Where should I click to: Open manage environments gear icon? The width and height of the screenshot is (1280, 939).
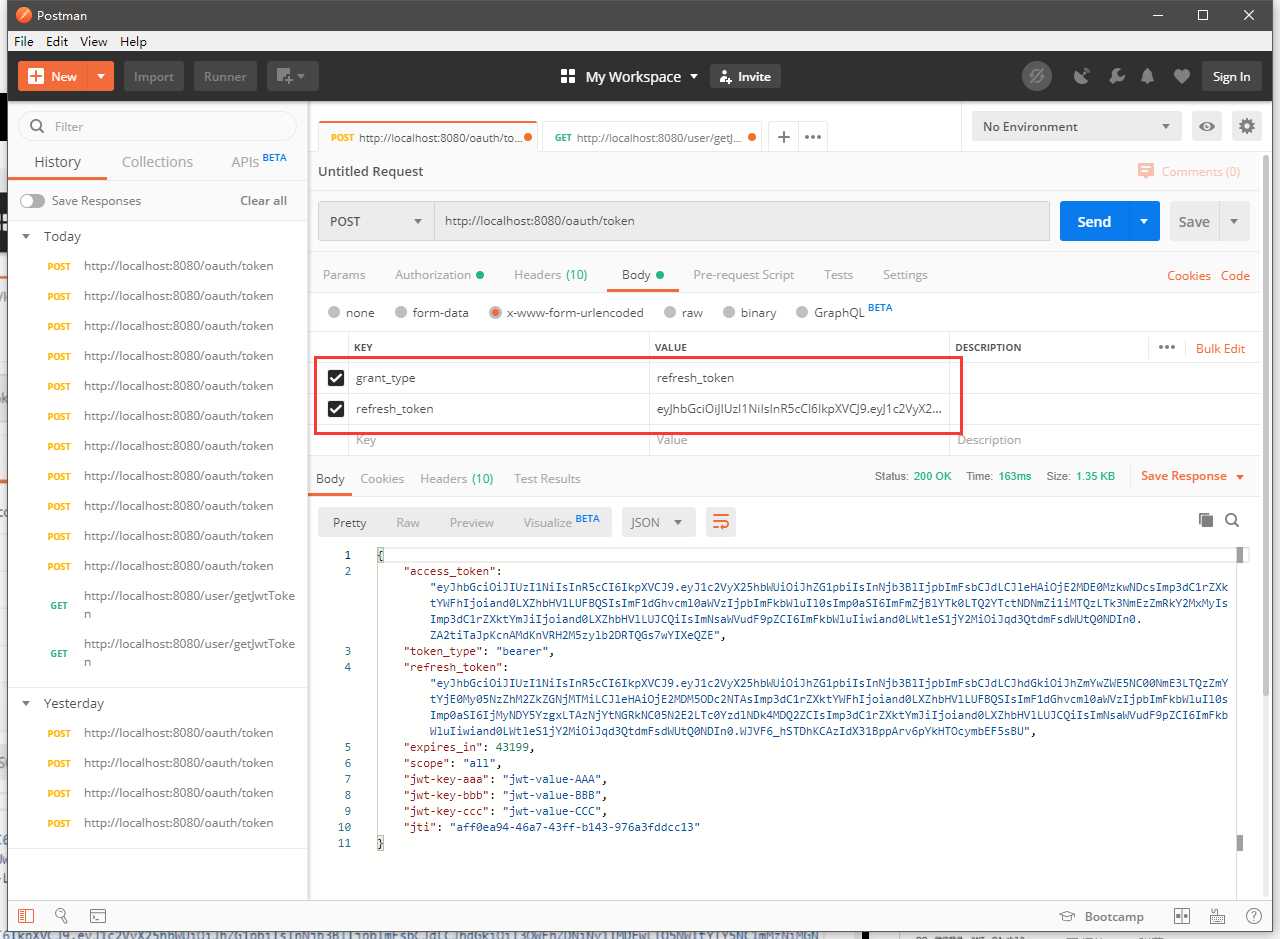(1246, 126)
